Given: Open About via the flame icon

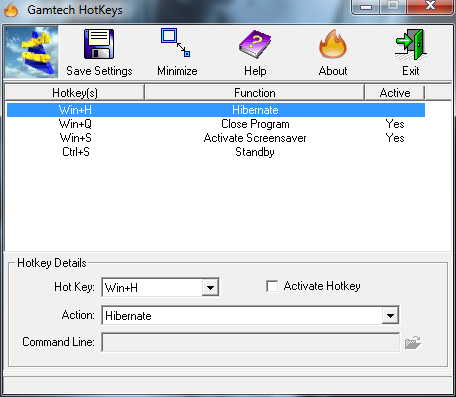Looking at the screenshot, I should (333, 45).
